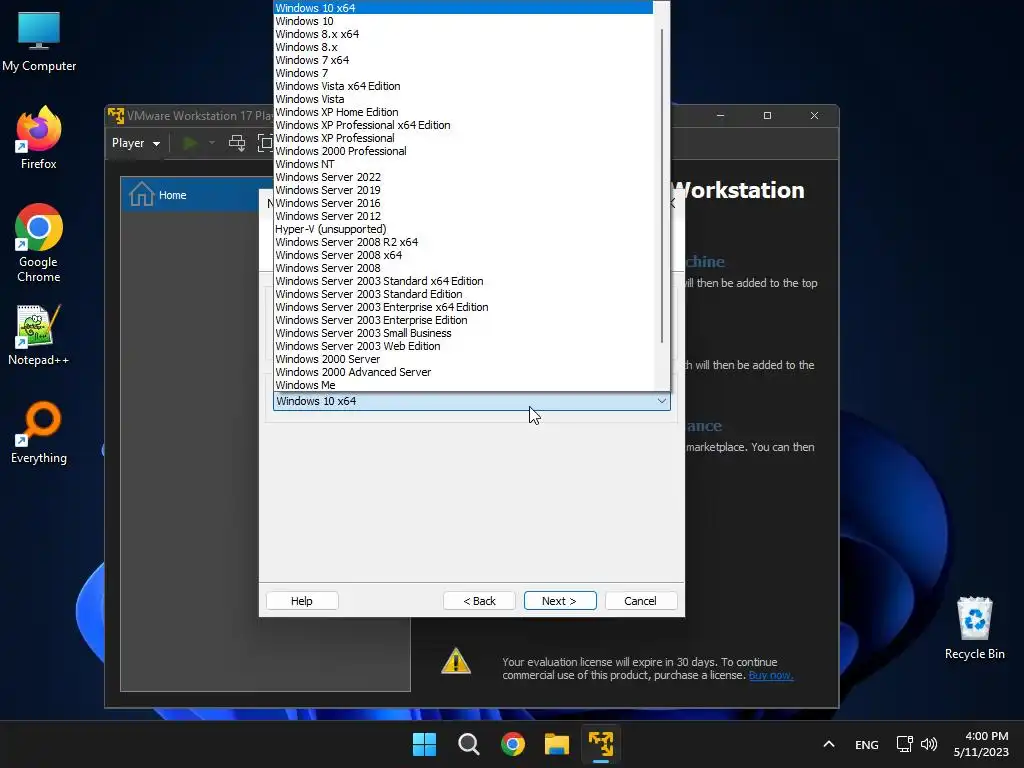Click the volume speaker tray icon
Image resolution: width=1024 pixels, height=768 pixels.
[x=929, y=744]
